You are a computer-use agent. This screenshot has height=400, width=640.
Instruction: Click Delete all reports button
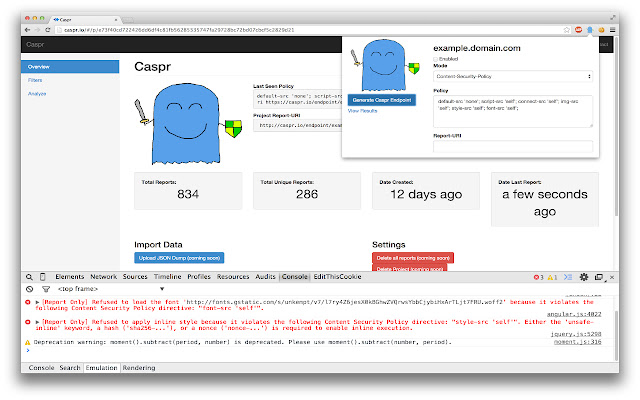(413, 258)
